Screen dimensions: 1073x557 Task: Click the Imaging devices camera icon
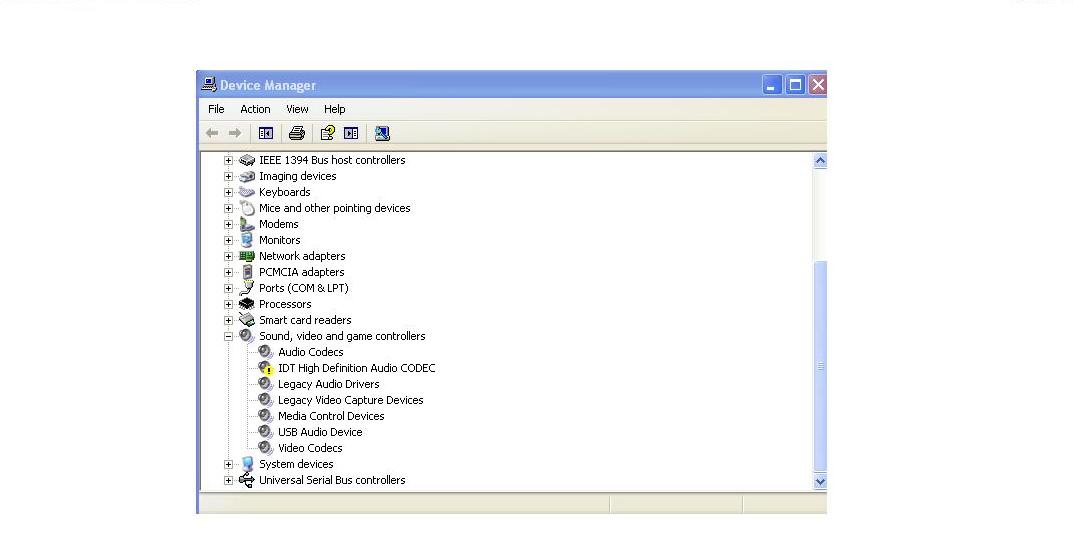(x=247, y=176)
